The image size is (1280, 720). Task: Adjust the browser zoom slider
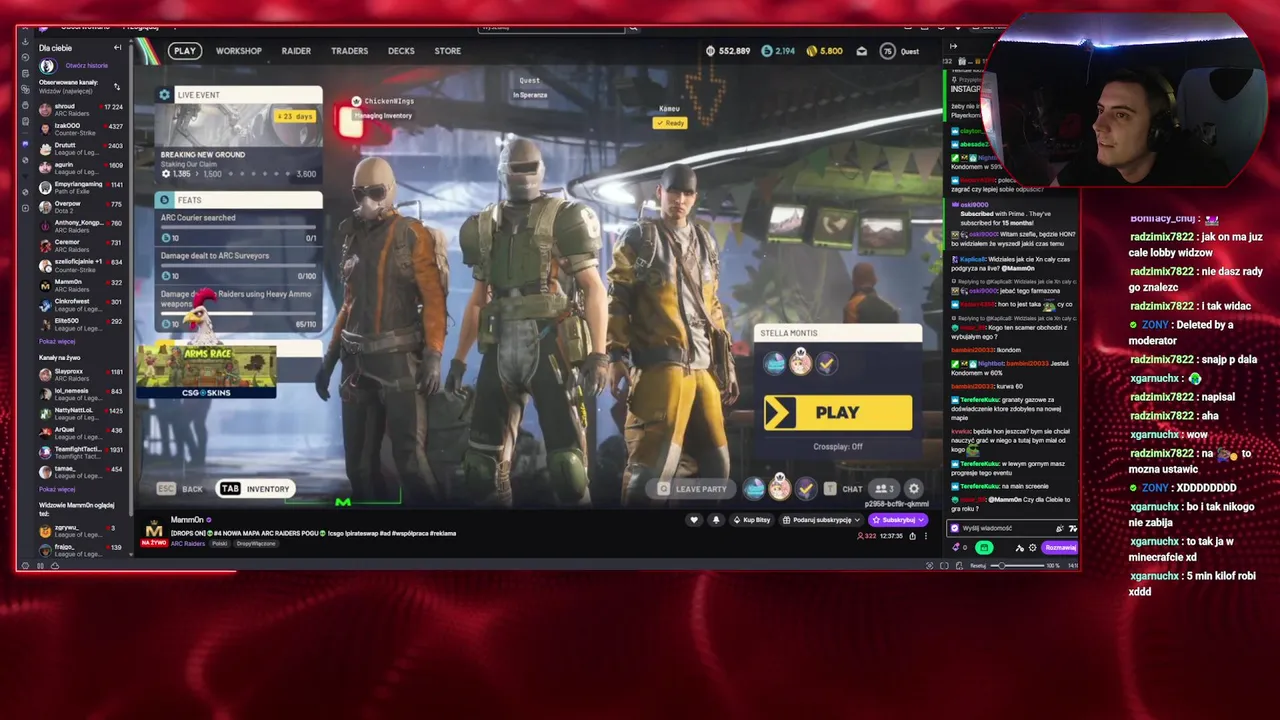[1017, 566]
